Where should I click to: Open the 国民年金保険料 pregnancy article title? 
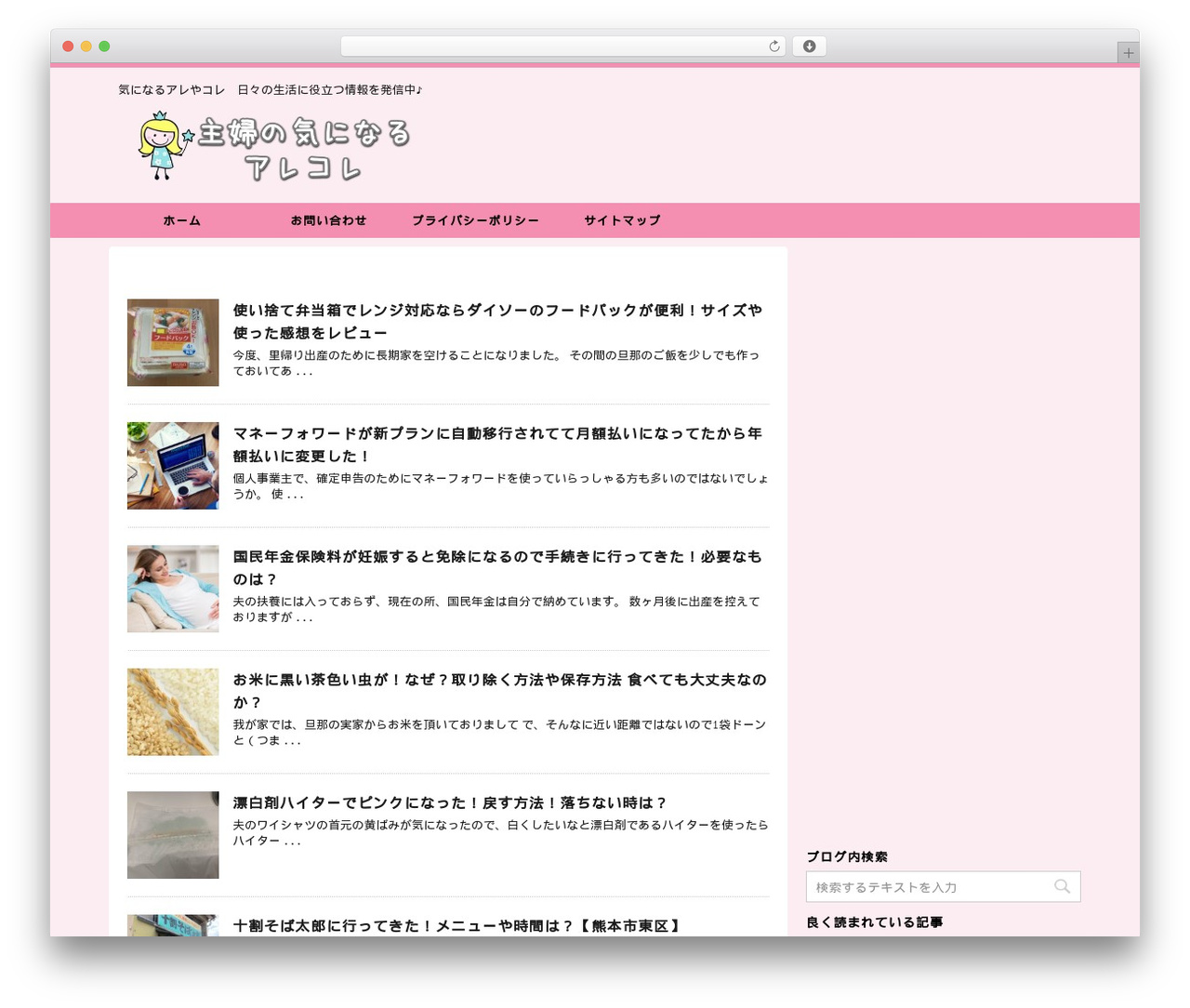point(497,568)
